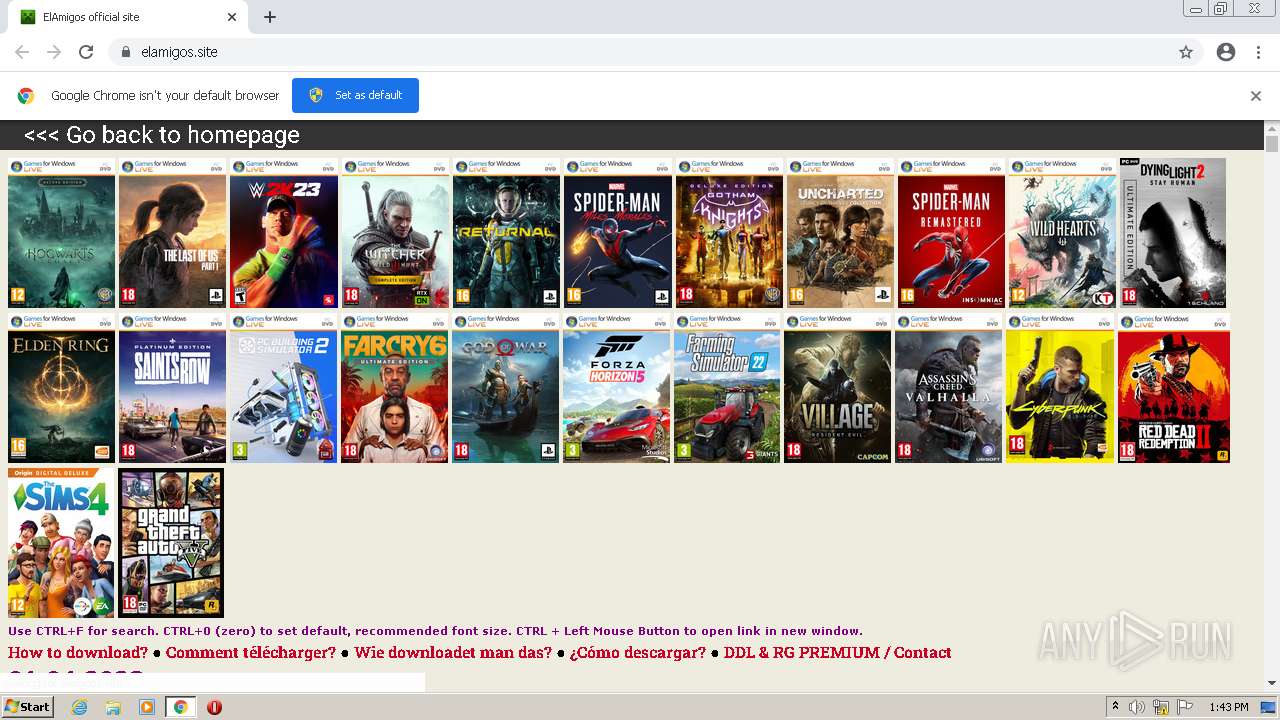Open File Explorer from the taskbar
This screenshot has width=1280, height=720.
[x=113, y=707]
